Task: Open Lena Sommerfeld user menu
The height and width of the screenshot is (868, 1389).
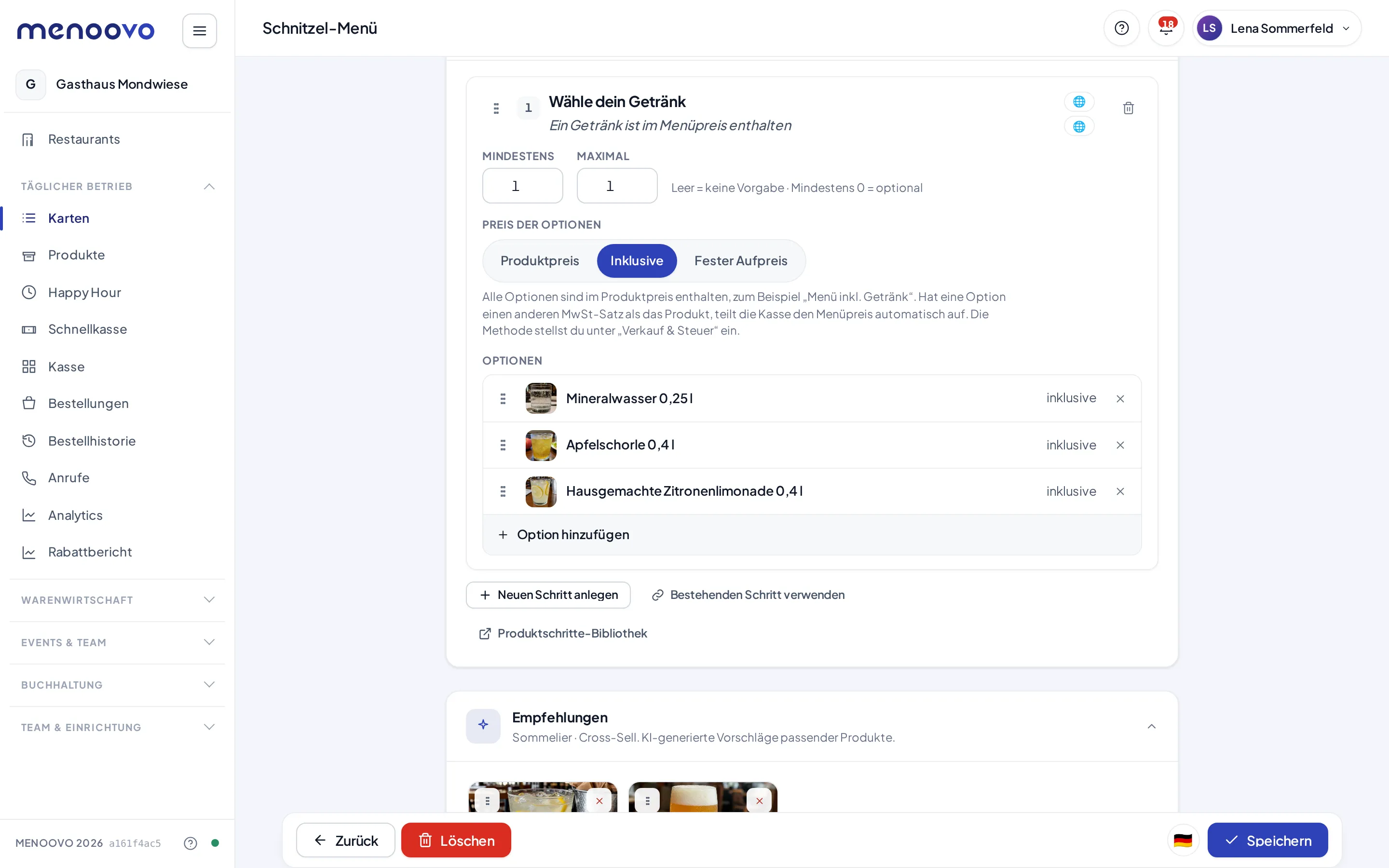Action: 1276,28
